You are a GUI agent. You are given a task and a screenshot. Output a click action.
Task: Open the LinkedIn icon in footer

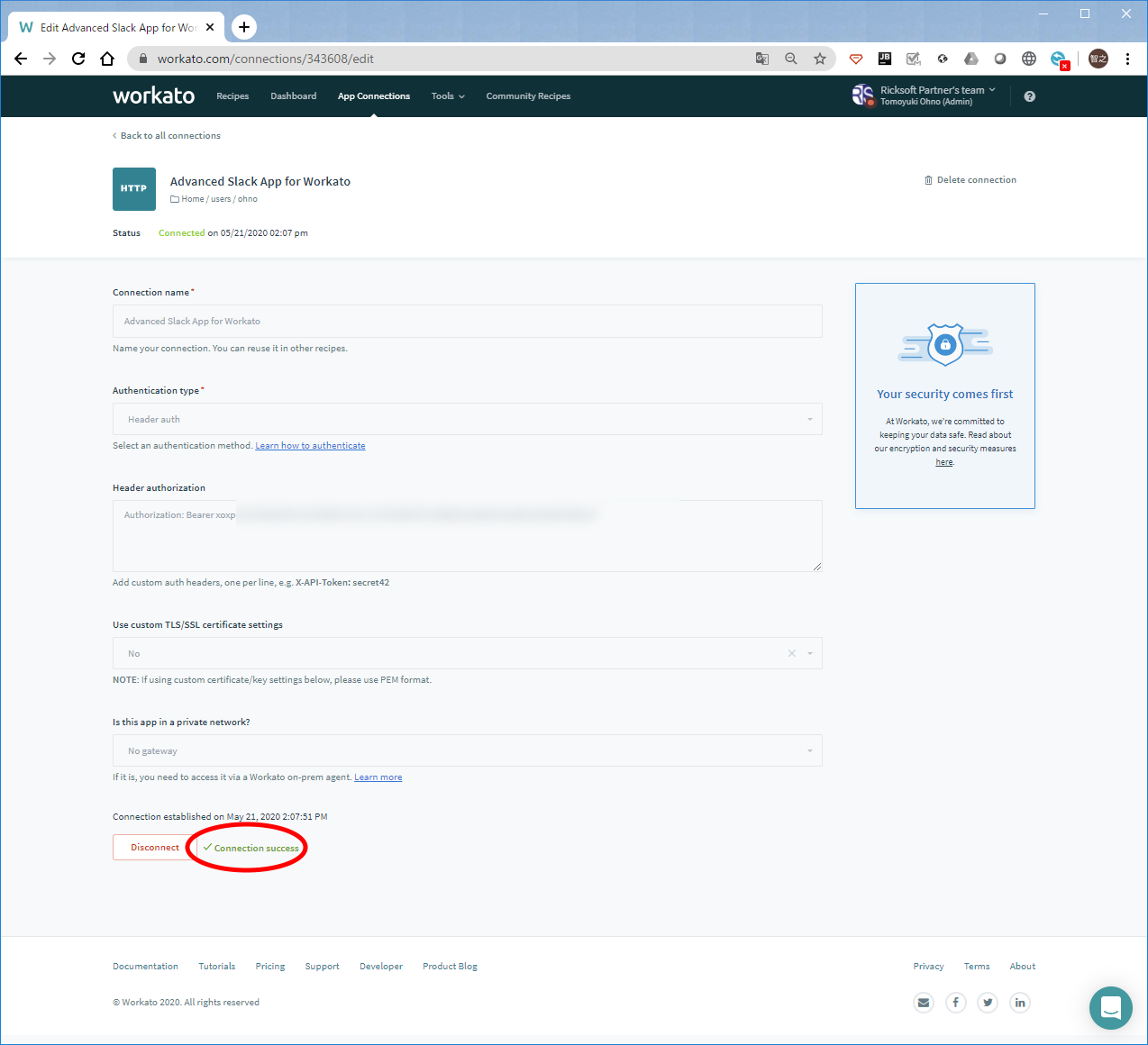(1020, 1003)
